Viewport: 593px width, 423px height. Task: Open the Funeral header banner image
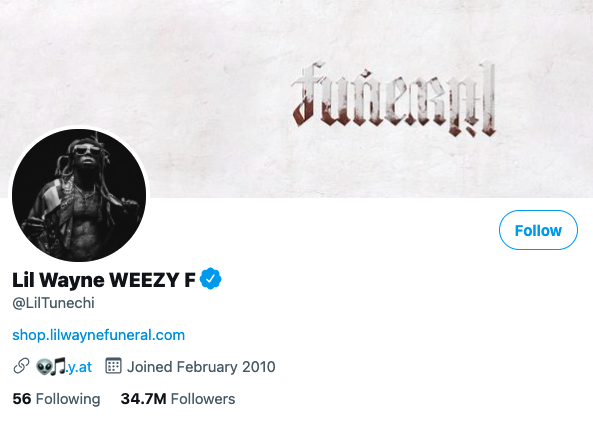[296, 98]
